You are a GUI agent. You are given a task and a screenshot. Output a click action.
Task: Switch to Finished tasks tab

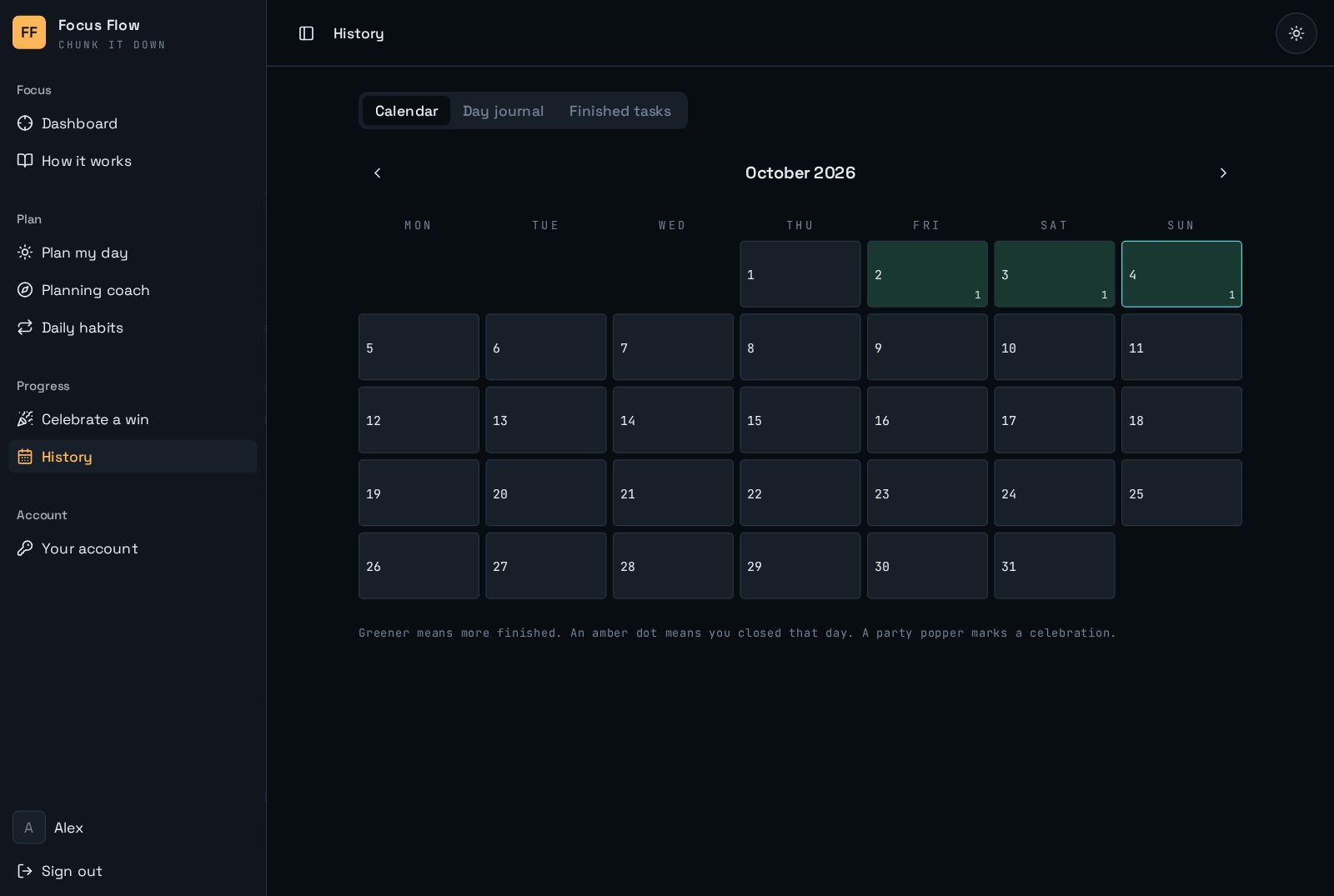(x=619, y=111)
